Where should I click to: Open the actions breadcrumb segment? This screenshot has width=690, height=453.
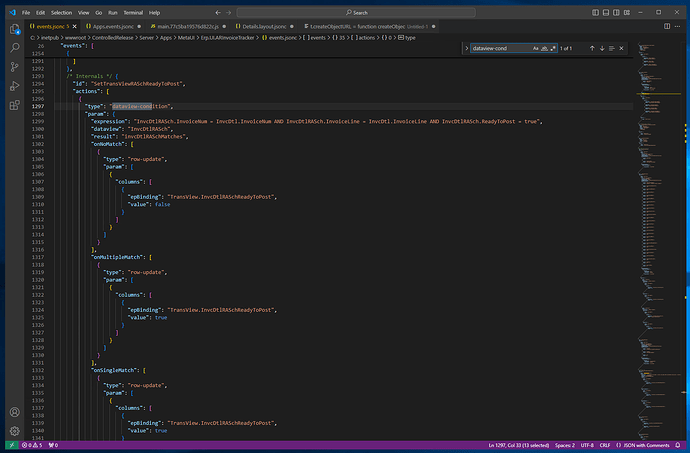(x=363, y=38)
